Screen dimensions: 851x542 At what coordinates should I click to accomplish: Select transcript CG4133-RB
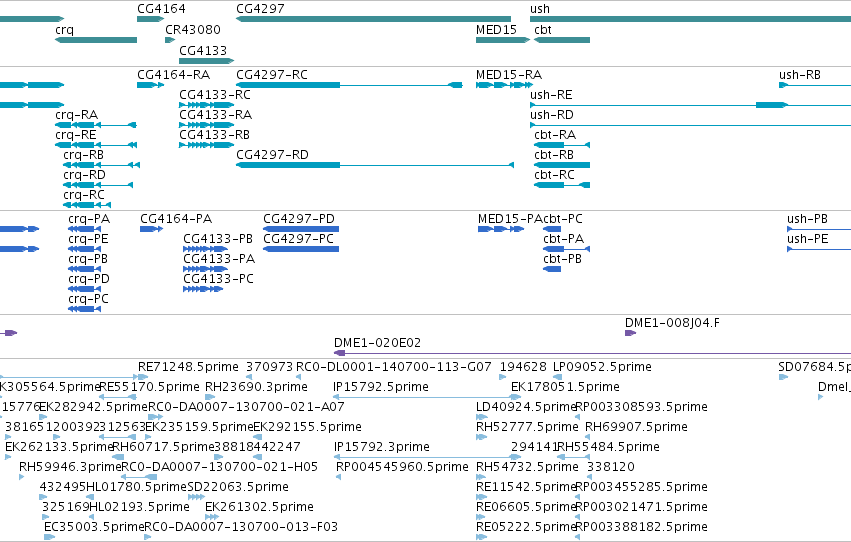[x=207, y=145]
